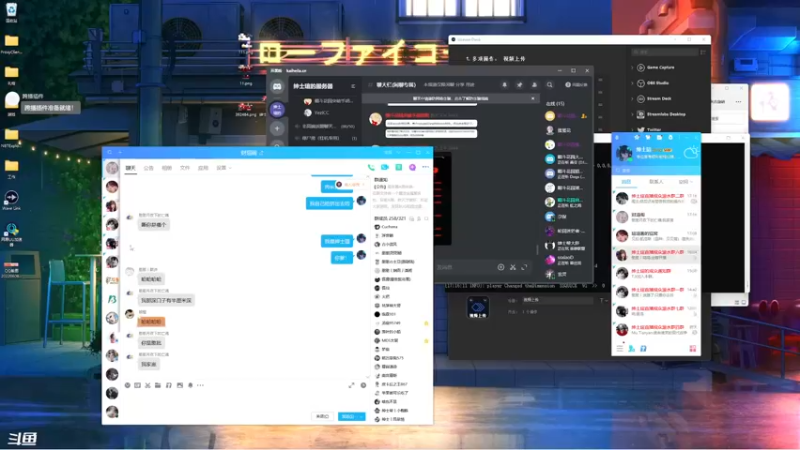This screenshot has width=800, height=450.
Task: Start a video call in QQ group chat
Action: pyautogui.click(x=385, y=167)
